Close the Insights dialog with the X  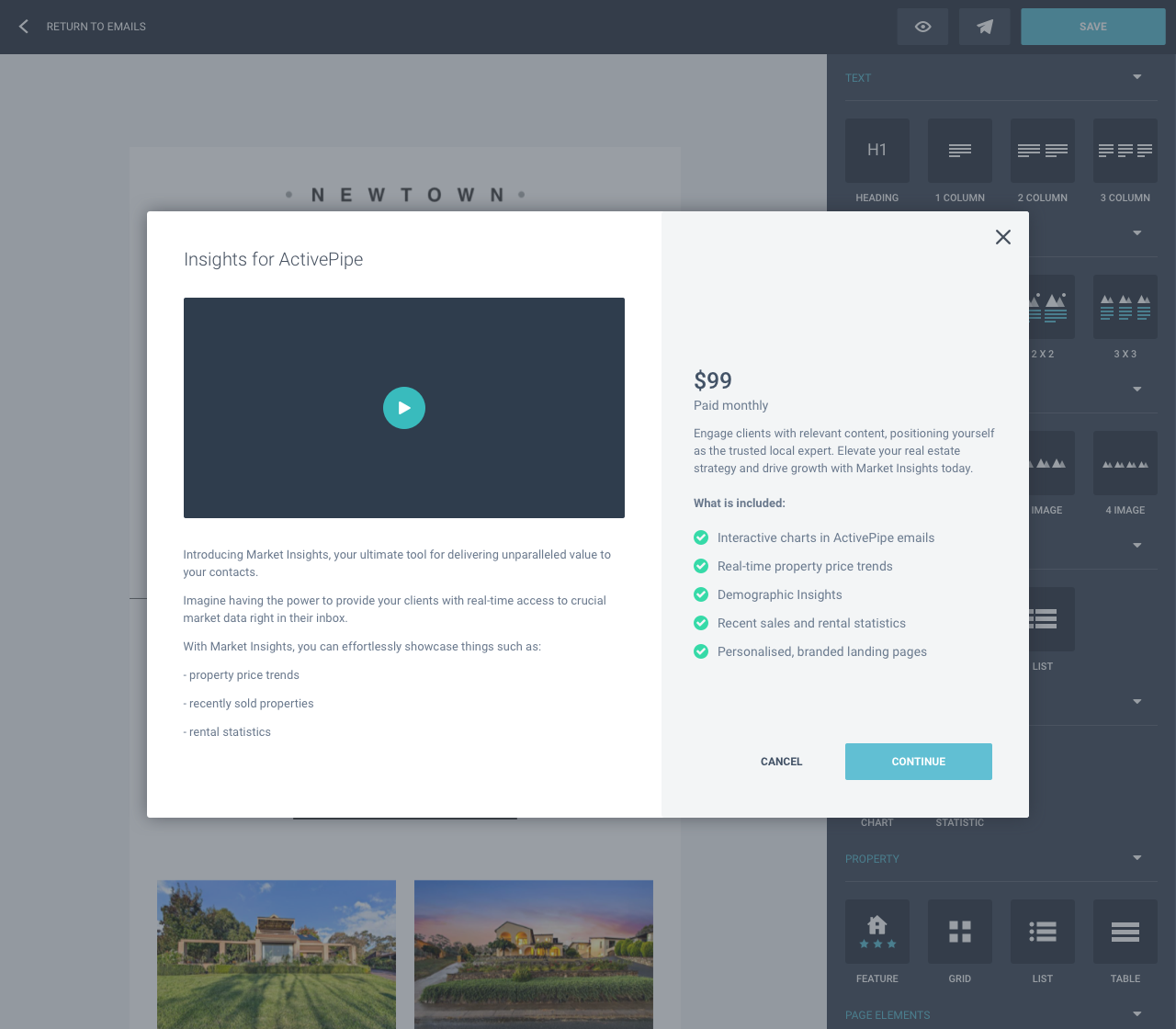coord(1003,237)
